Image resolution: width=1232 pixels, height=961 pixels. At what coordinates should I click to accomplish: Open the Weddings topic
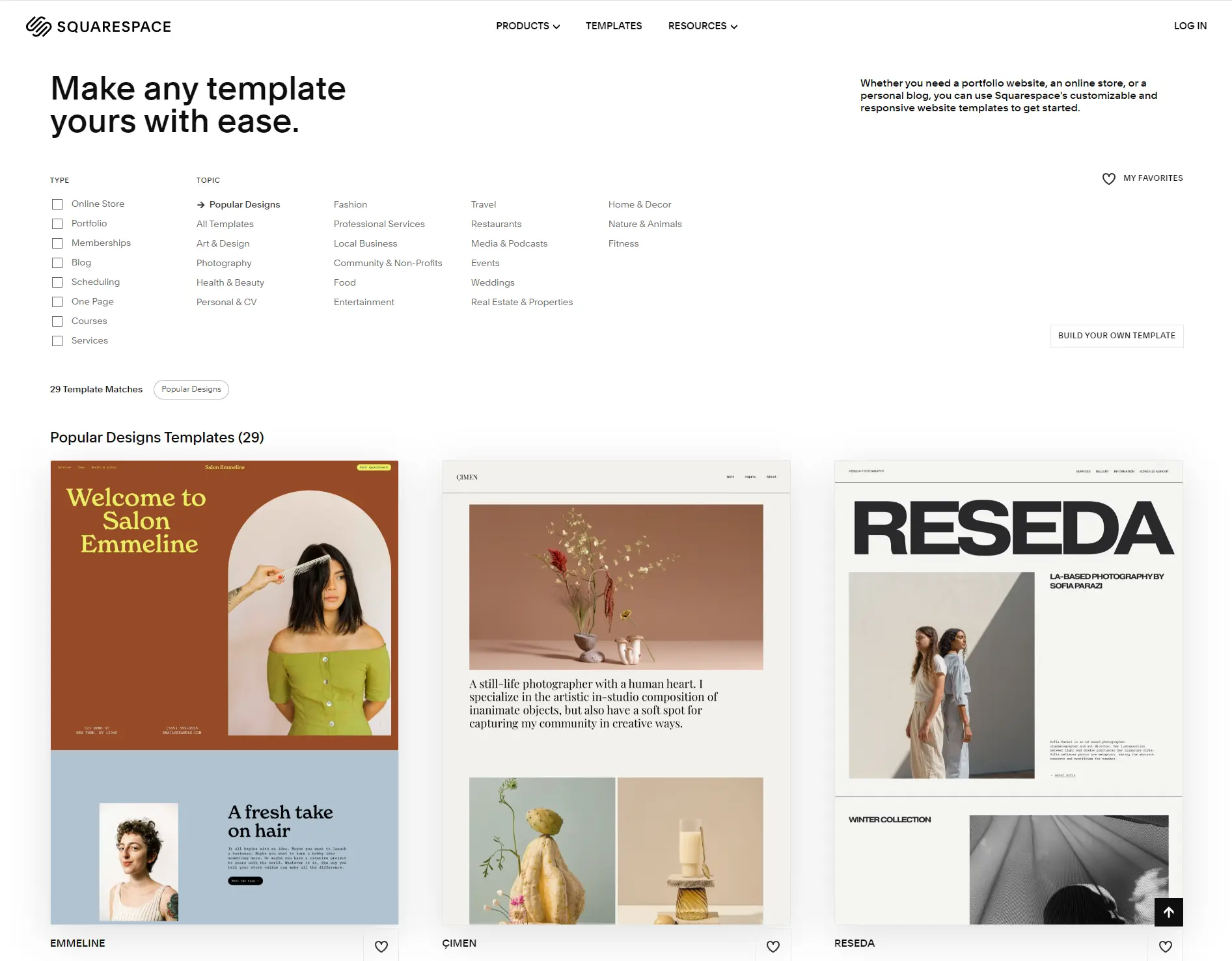(x=493, y=282)
